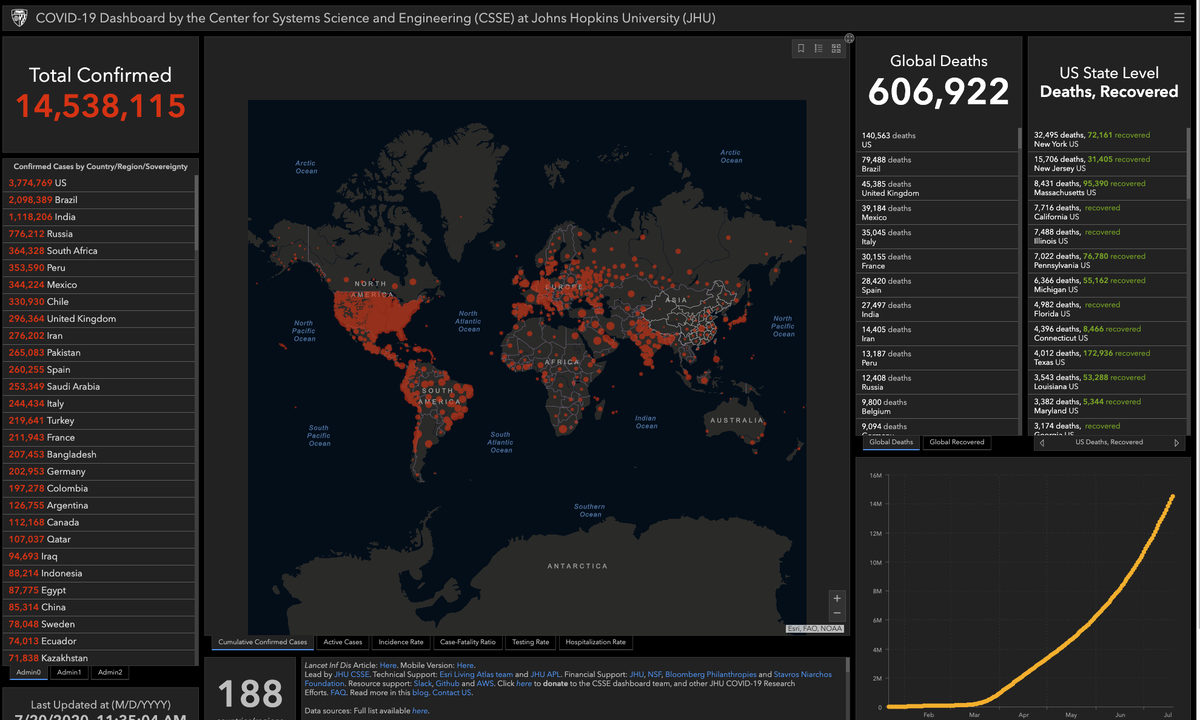The height and width of the screenshot is (720, 1200).
Task: Select Saudi Arabia in confirmed list
Action: [99, 387]
